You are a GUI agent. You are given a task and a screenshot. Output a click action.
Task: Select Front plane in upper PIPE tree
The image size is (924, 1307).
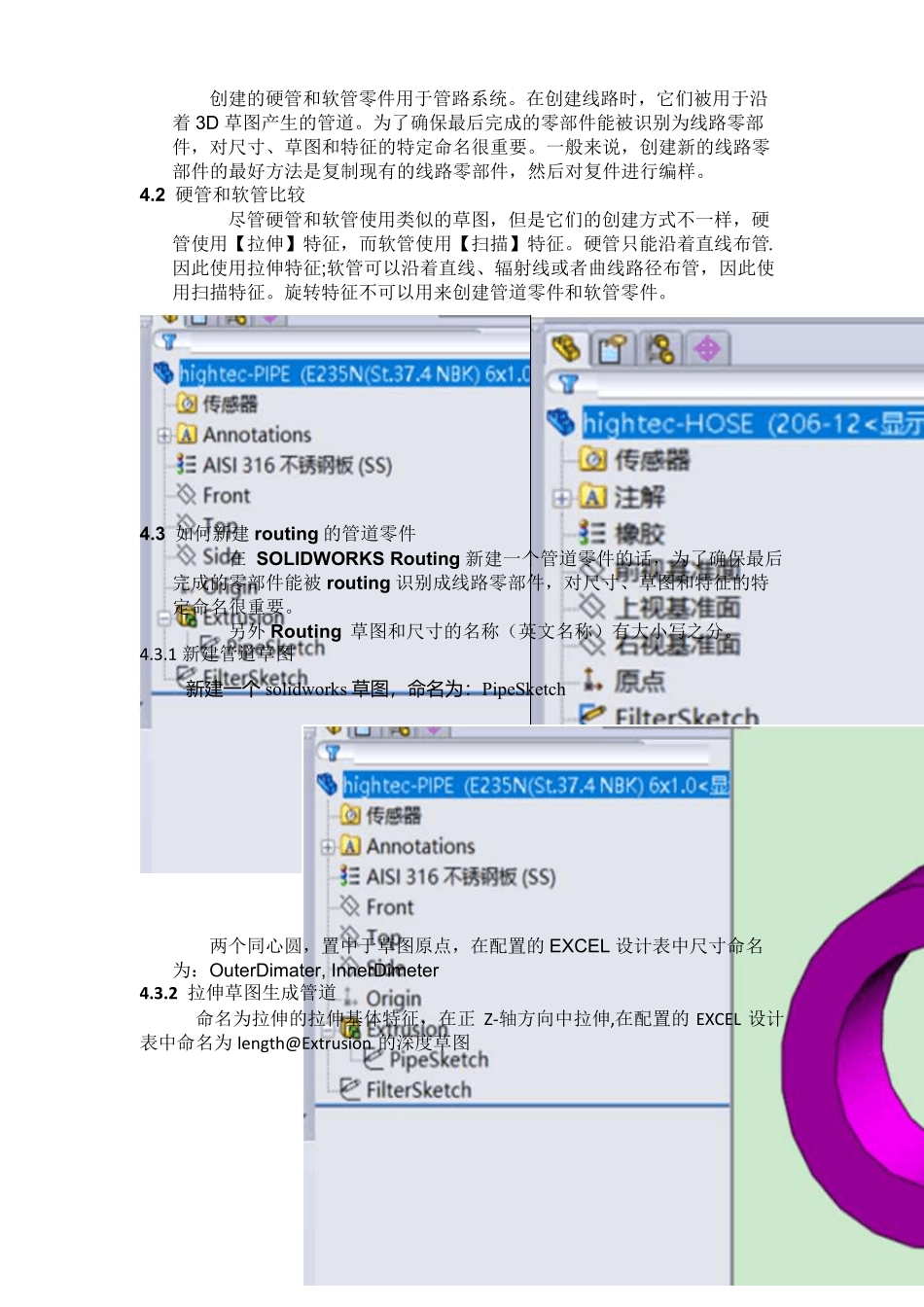point(226,495)
